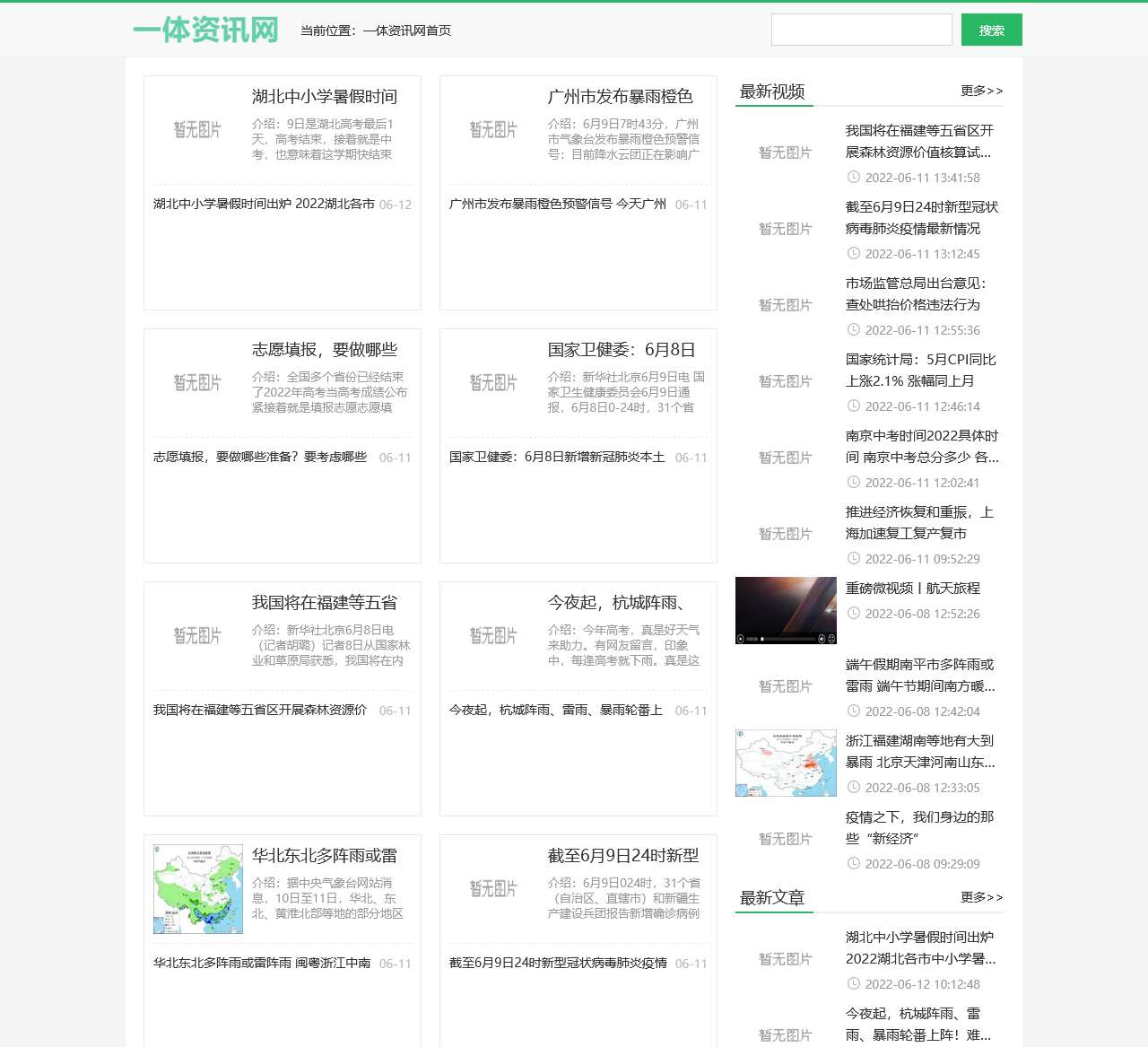Click the placeholder image on 今夜起，杭城阵雨 card

[493, 636]
